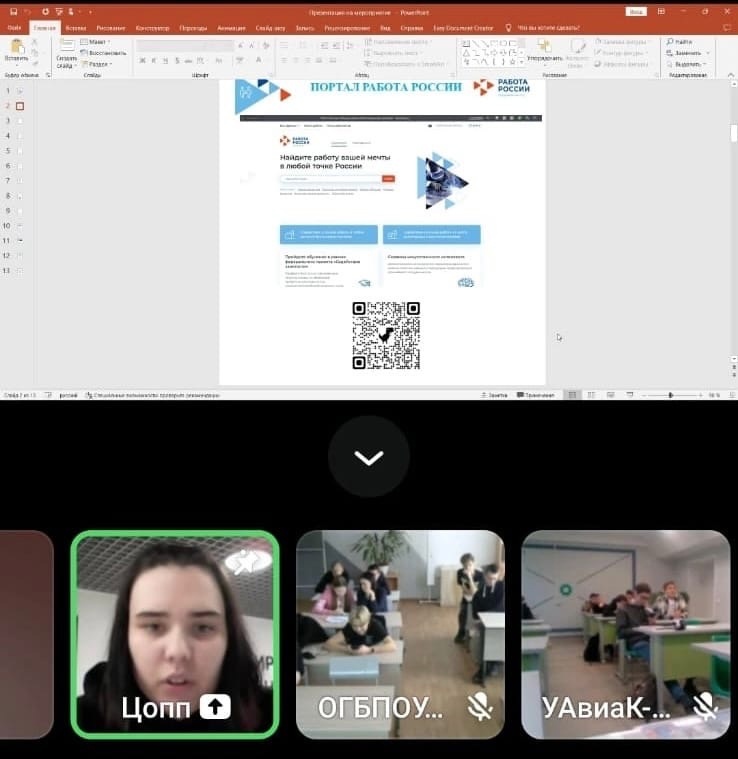
Task: Toggle the muted microphone on ОГБПОУ tile
Action: [481, 708]
